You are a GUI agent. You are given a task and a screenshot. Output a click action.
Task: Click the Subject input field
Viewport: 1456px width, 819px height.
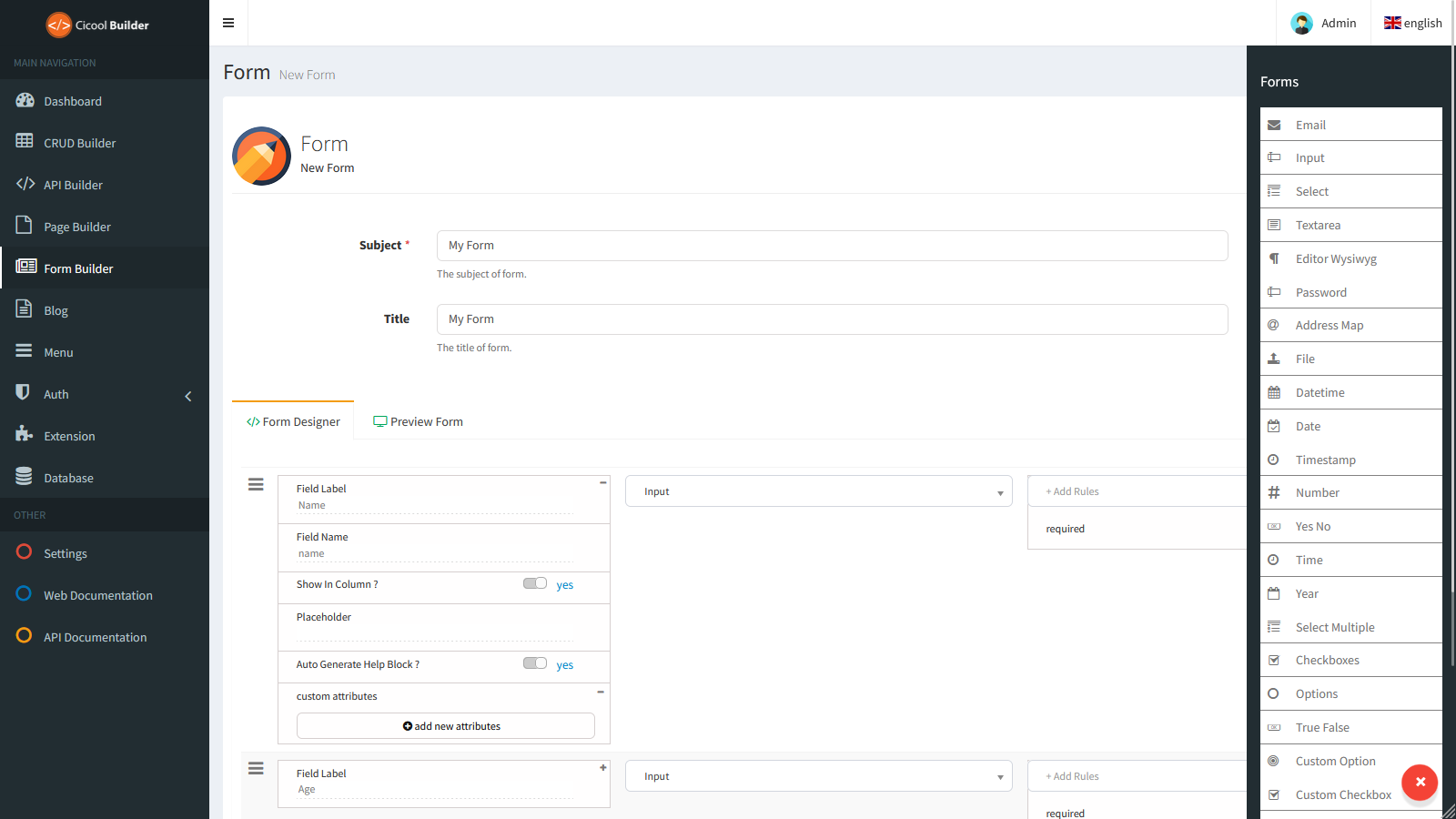tap(833, 246)
